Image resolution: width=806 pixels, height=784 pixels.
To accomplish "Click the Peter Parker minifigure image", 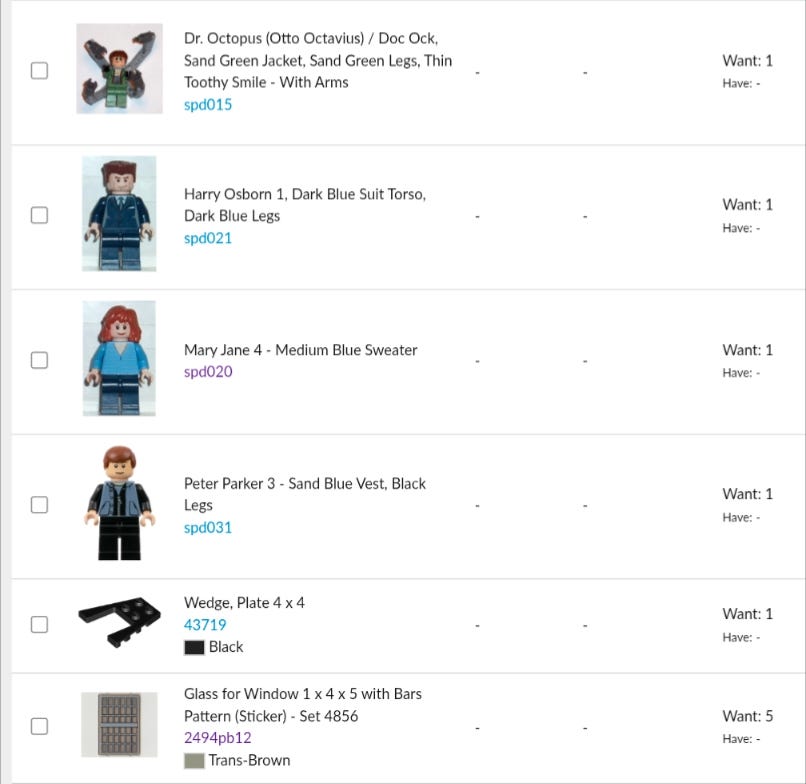I will coord(119,504).
